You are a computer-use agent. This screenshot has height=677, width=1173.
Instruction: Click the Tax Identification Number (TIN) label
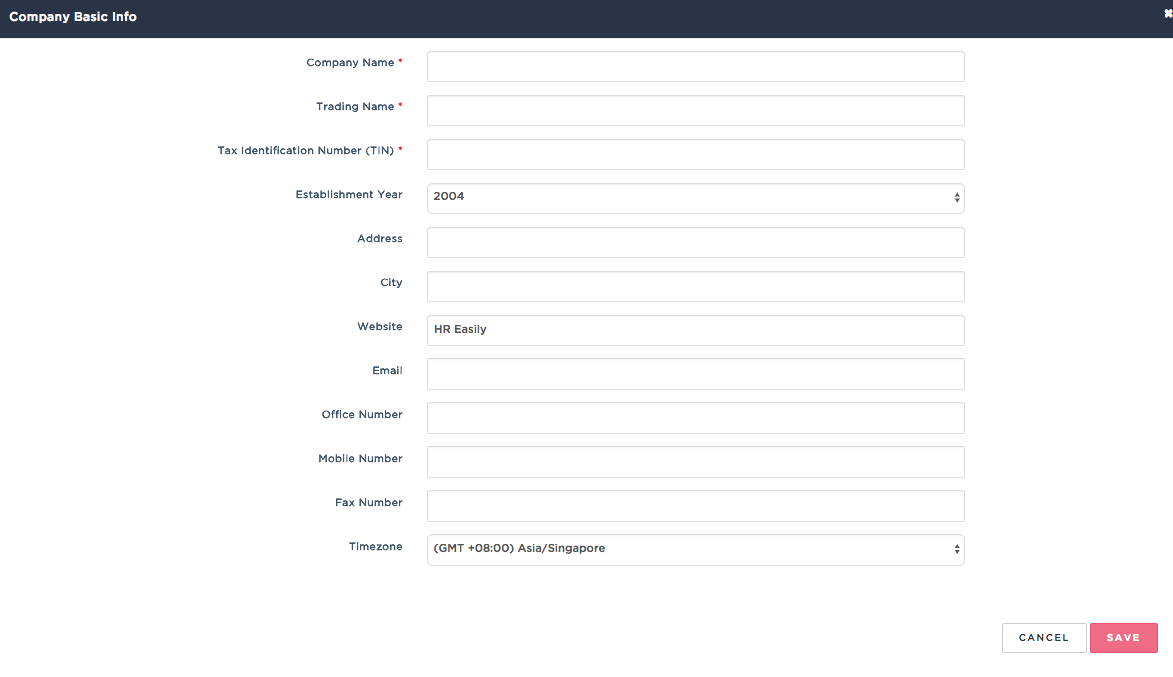coord(305,151)
